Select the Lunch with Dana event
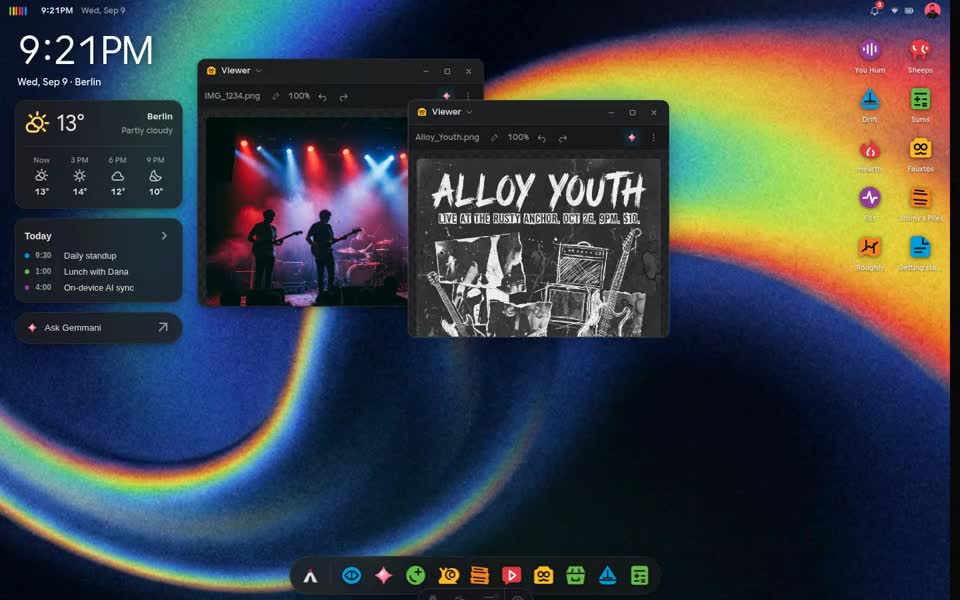This screenshot has height=600, width=960. pos(98,271)
